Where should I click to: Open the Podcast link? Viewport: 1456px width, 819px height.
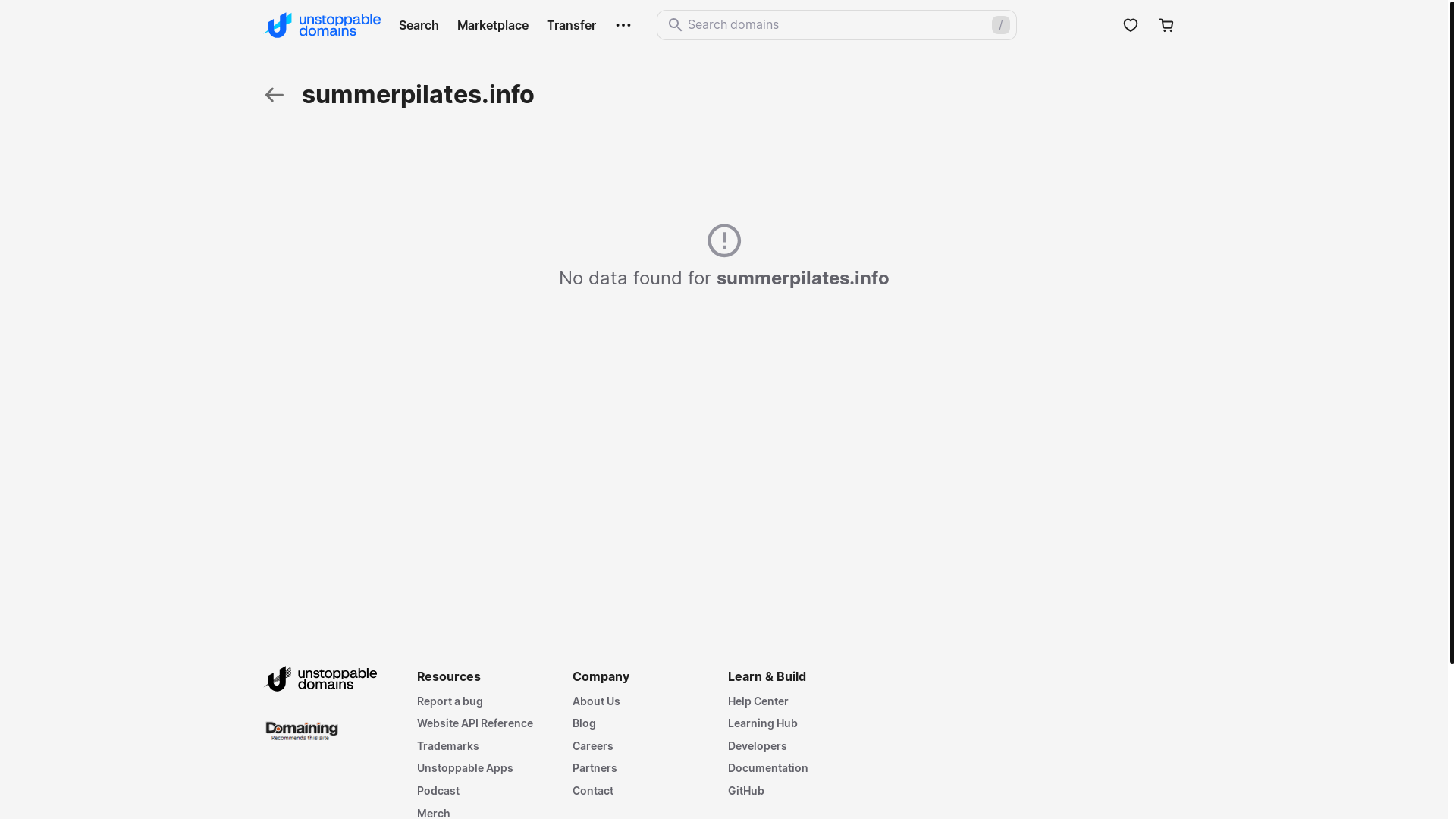click(438, 791)
